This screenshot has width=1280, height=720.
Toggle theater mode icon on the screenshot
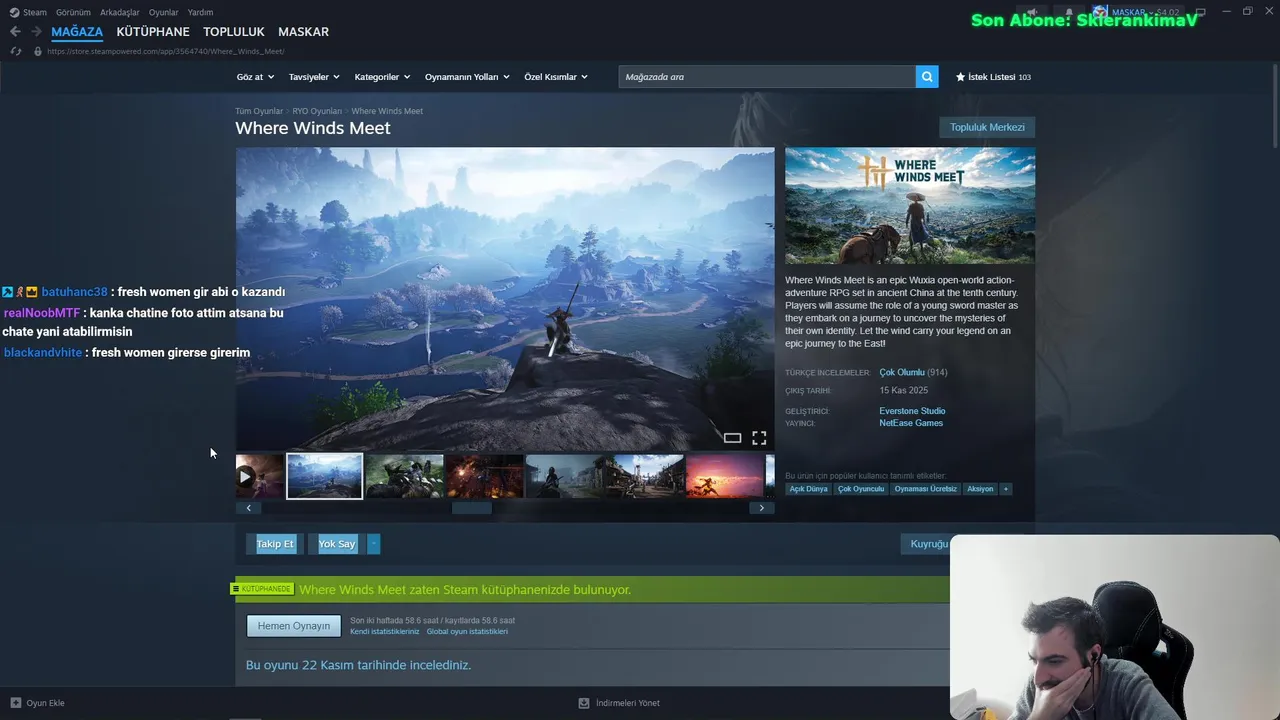pyautogui.click(x=732, y=438)
